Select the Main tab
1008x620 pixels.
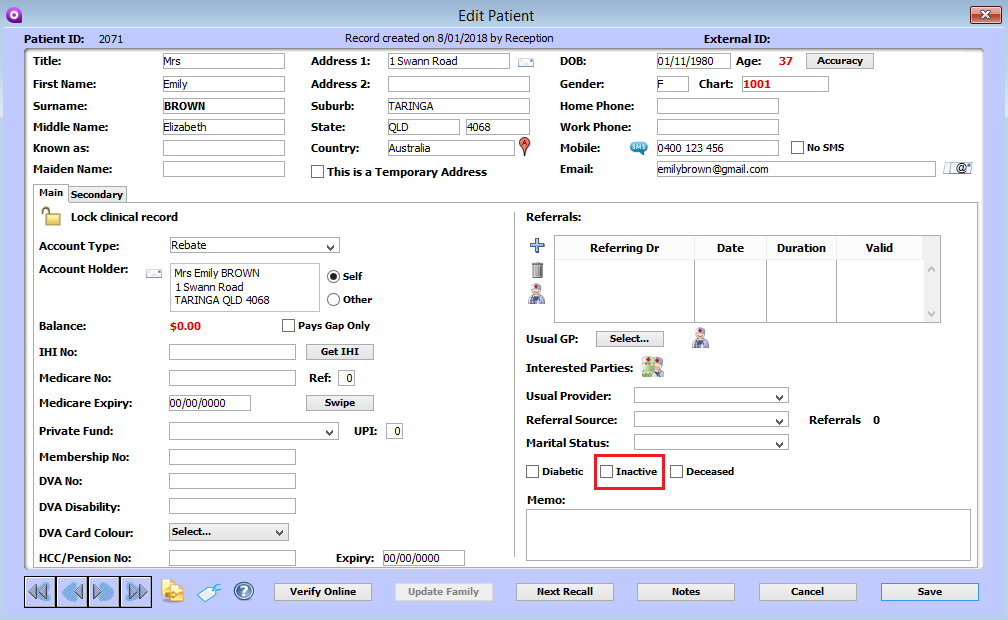click(51, 193)
